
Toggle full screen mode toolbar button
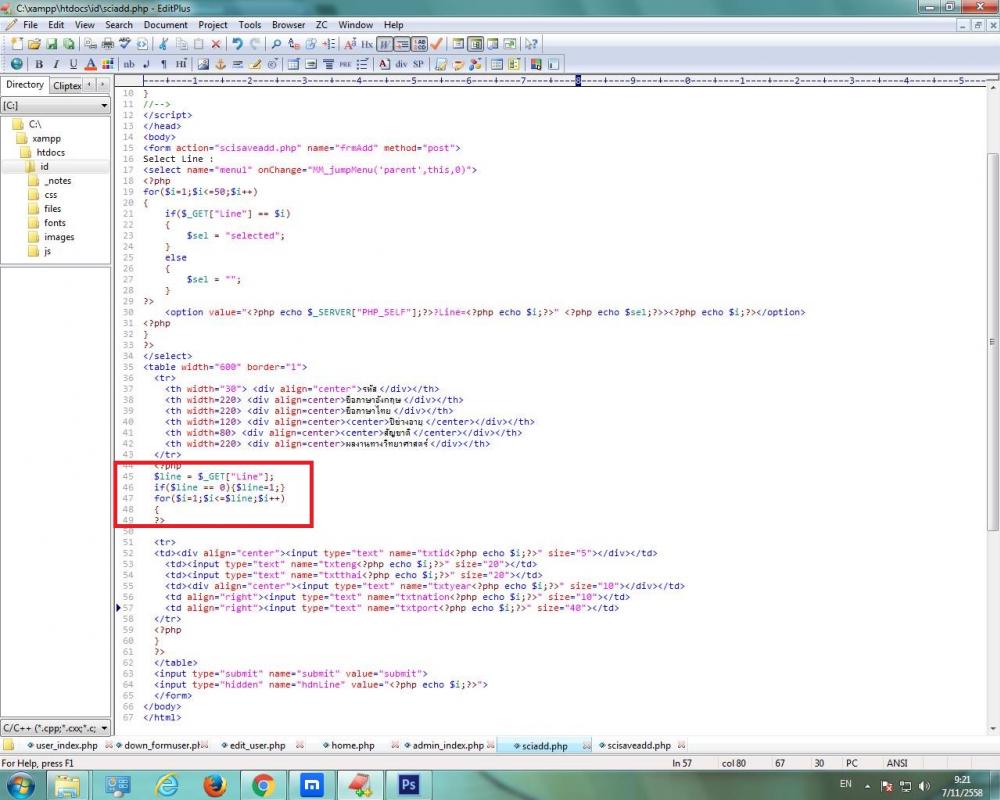click(510, 44)
